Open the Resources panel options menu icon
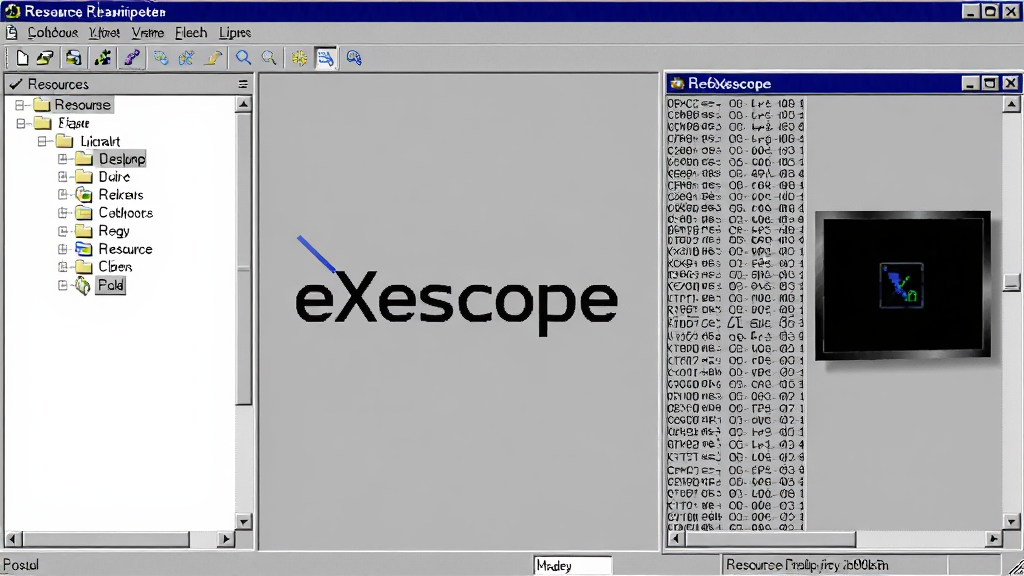The width and height of the screenshot is (1024, 576). coord(243,84)
